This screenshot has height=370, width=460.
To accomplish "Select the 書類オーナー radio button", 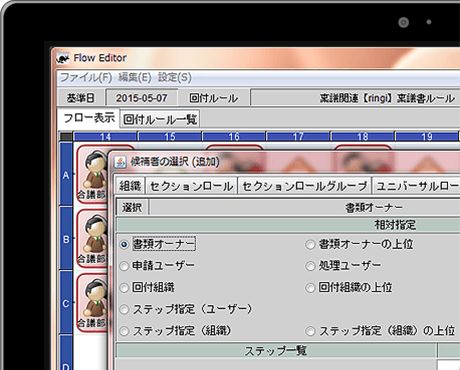I will tap(124, 245).
